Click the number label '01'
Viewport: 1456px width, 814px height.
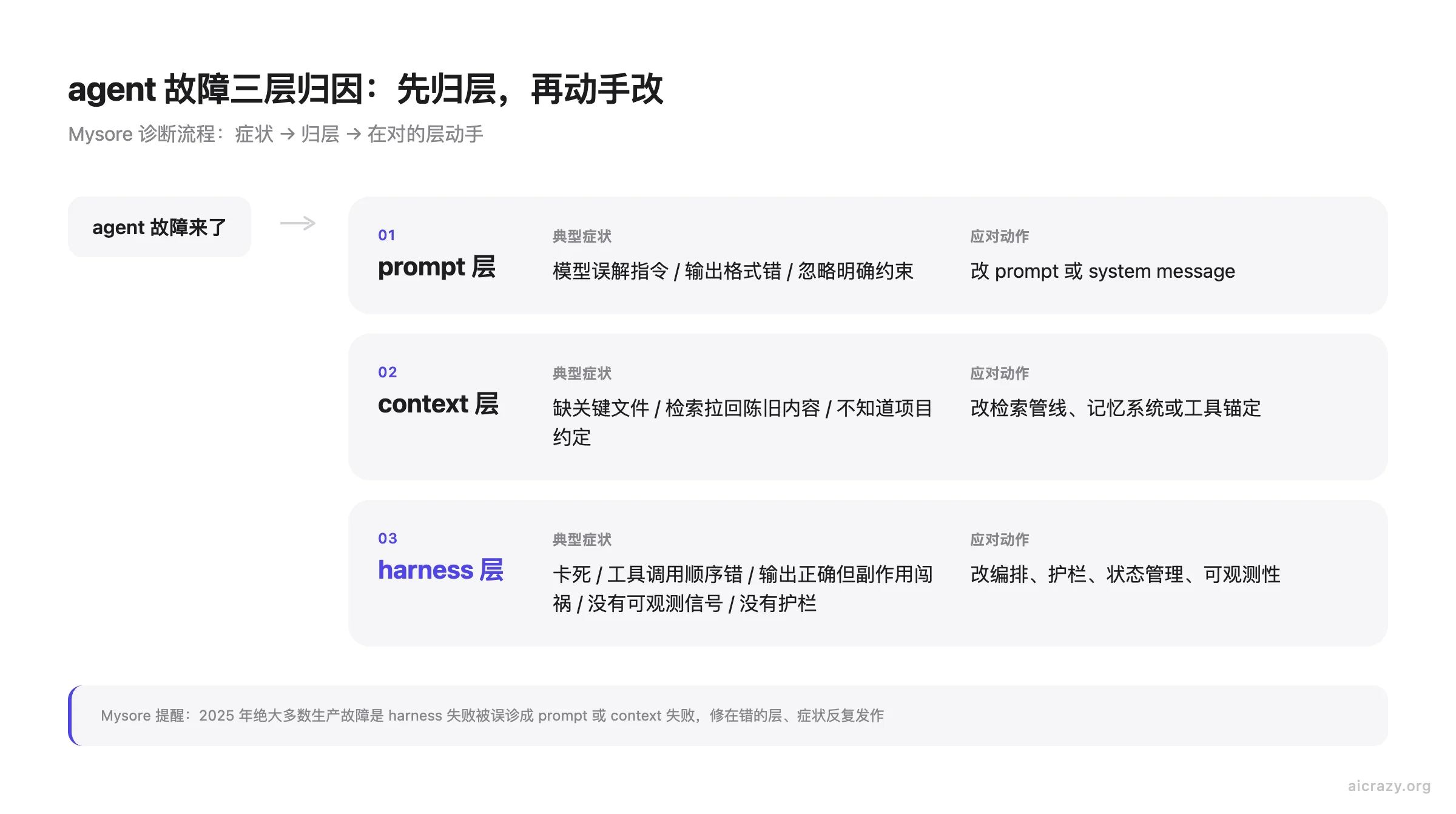(386, 235)
